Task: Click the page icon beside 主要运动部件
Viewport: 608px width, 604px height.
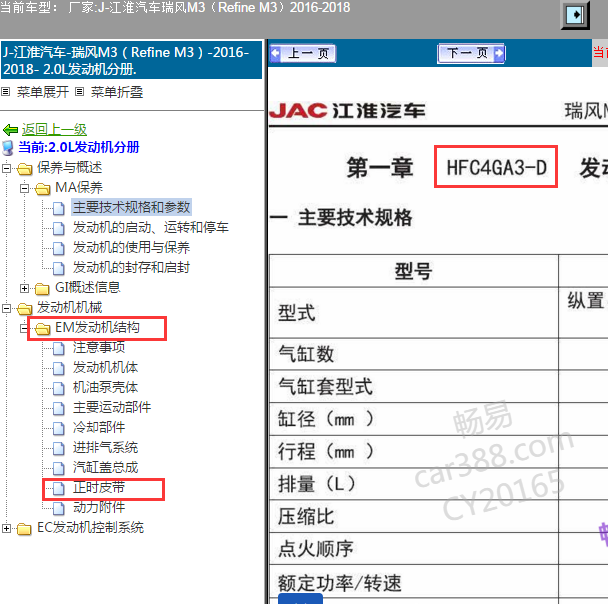Action: [x=59, y=409]
